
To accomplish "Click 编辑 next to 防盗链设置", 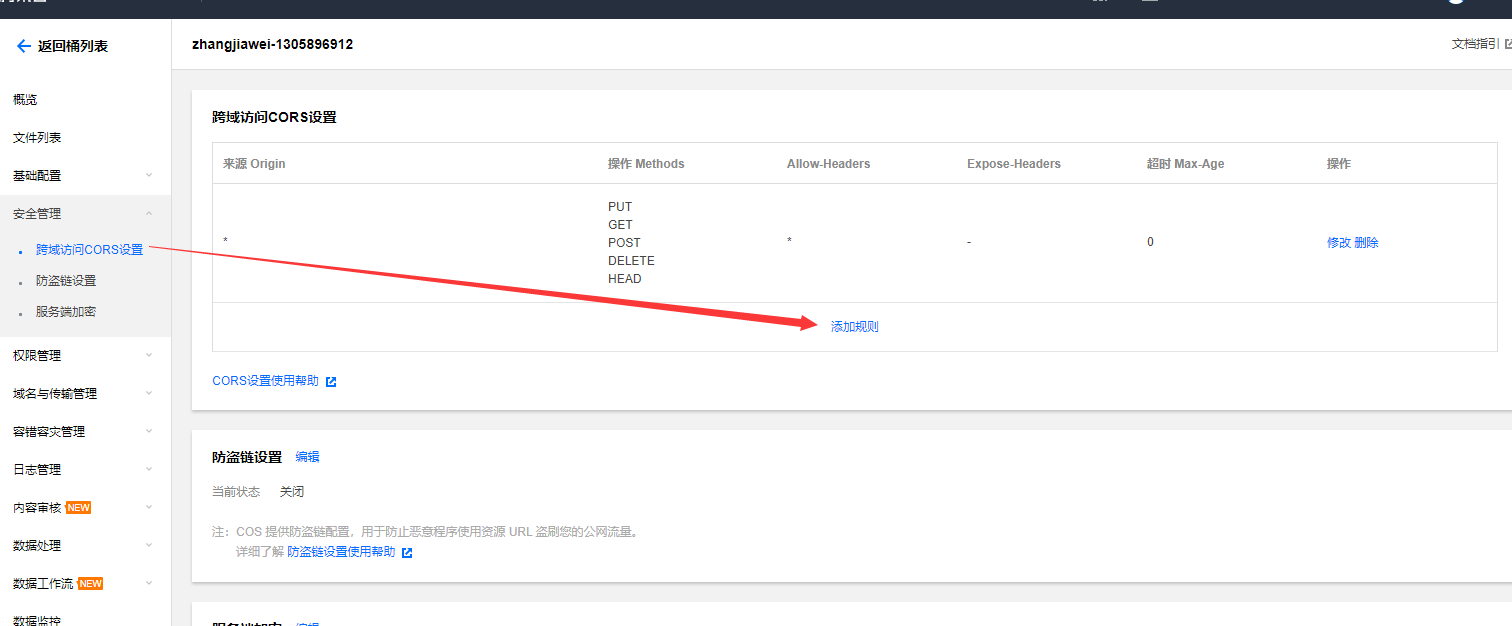I will pyautogui.click(x=308, y=457).
